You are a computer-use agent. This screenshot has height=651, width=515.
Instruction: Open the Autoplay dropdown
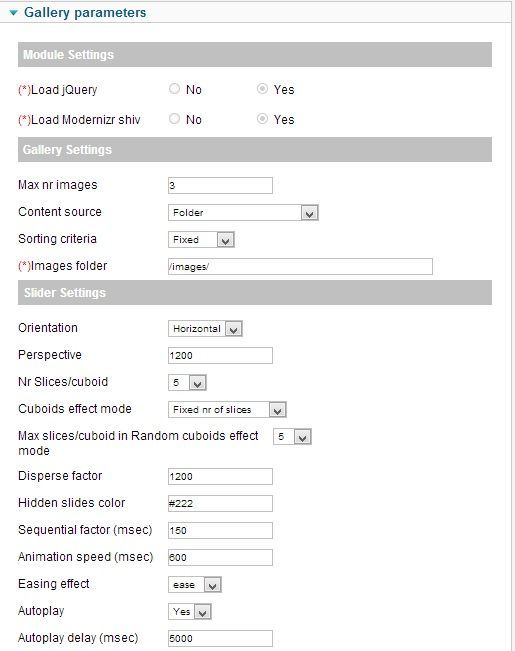tap(190, 612)
